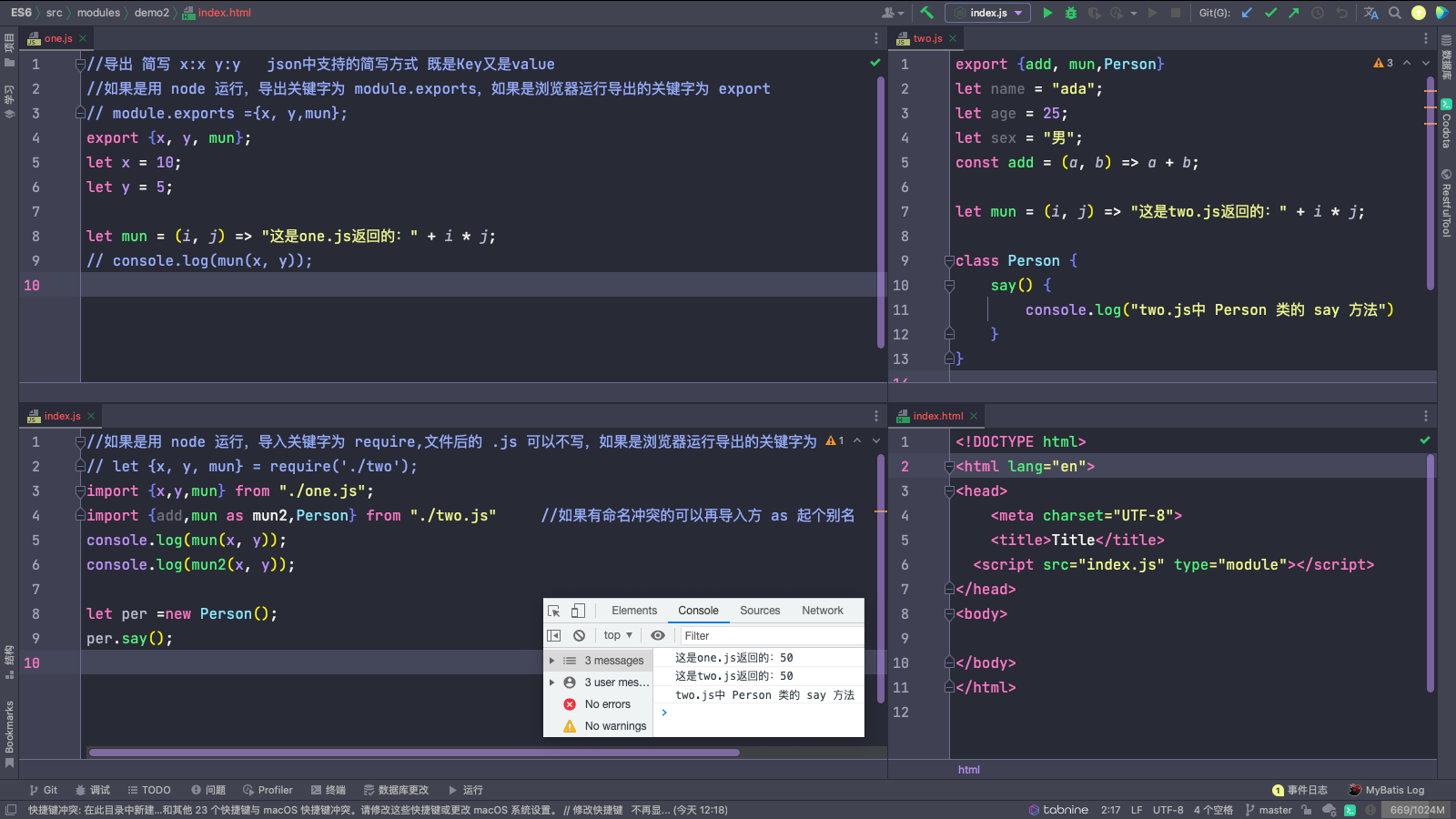Toggle the device toolbar icon in DevTools
Screen dimensions: 1456x819
(578, 611)
